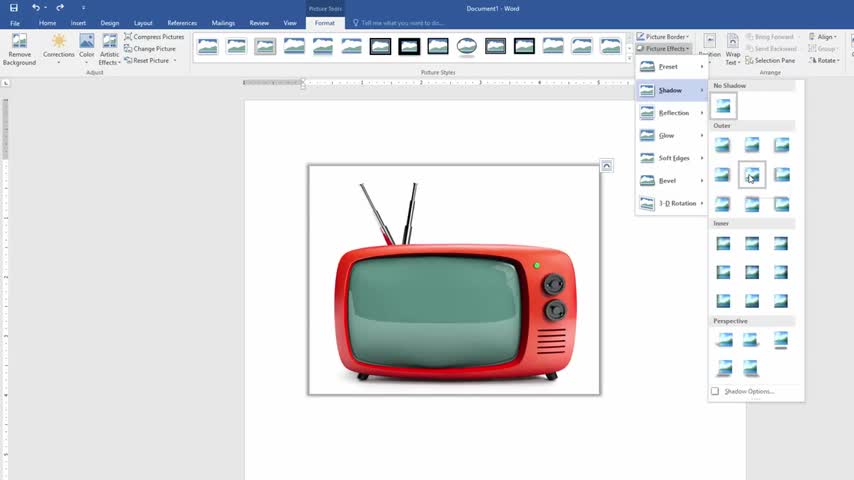Switch to the Design tab

(x=109, y=23)
